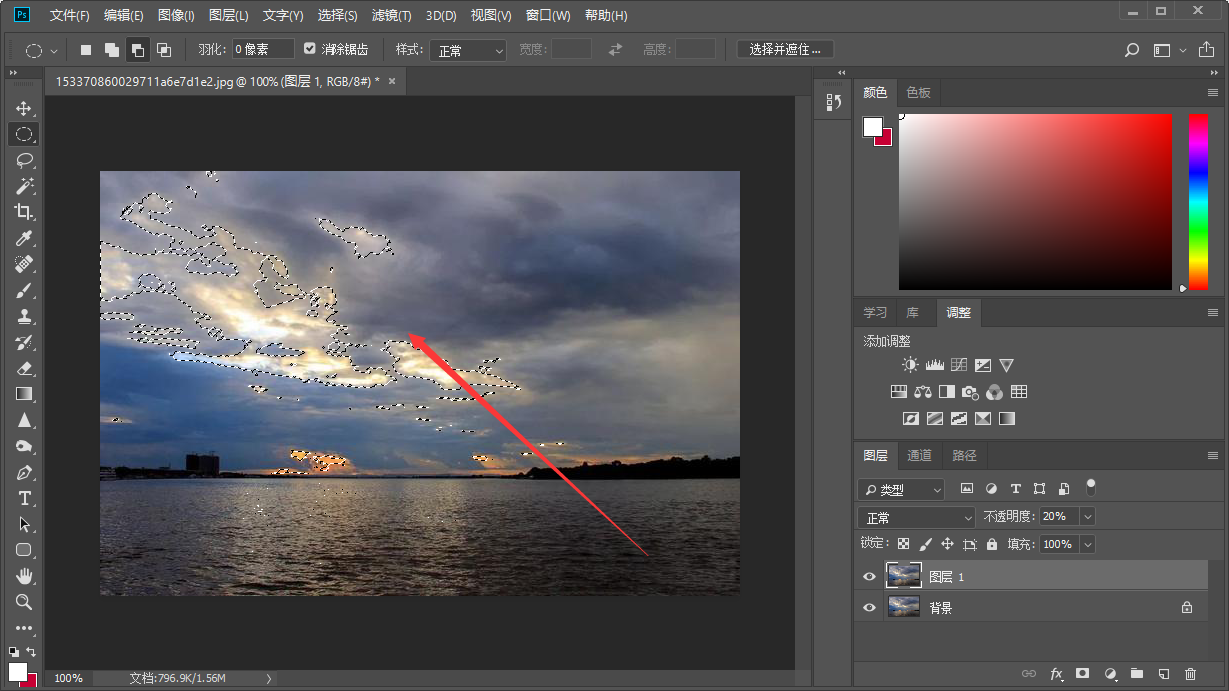Select the Move tool

(x=24, y=108)
